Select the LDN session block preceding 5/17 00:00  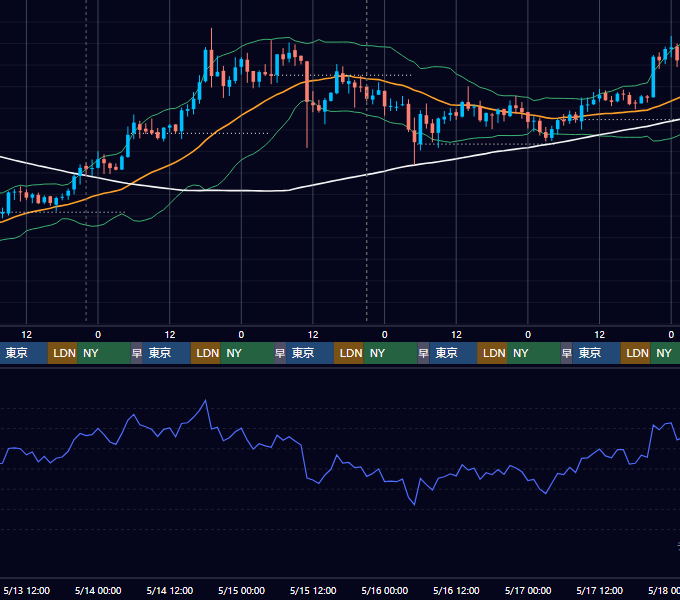[x=492, y=353]
